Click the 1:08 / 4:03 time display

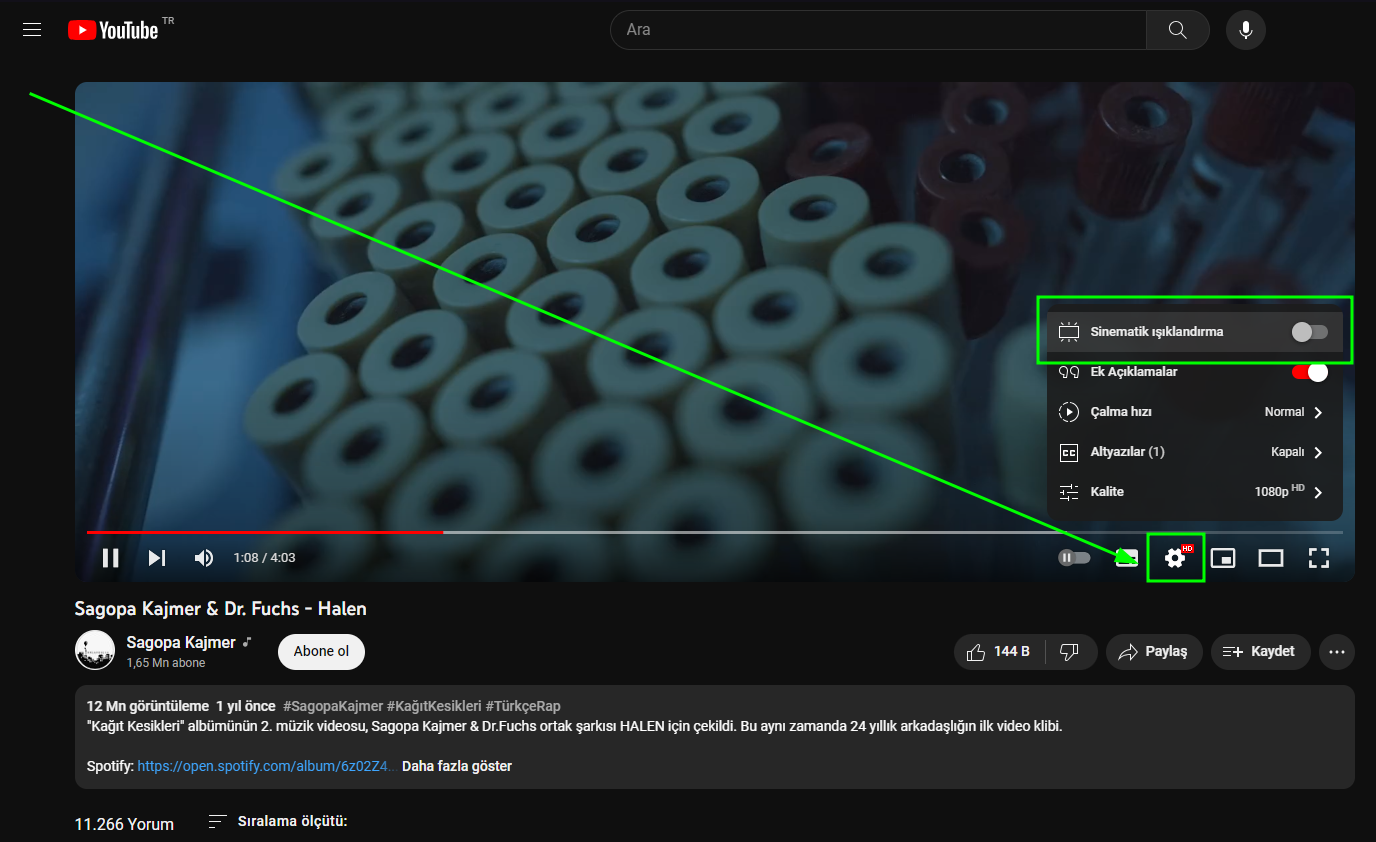[x=264, y=558]
